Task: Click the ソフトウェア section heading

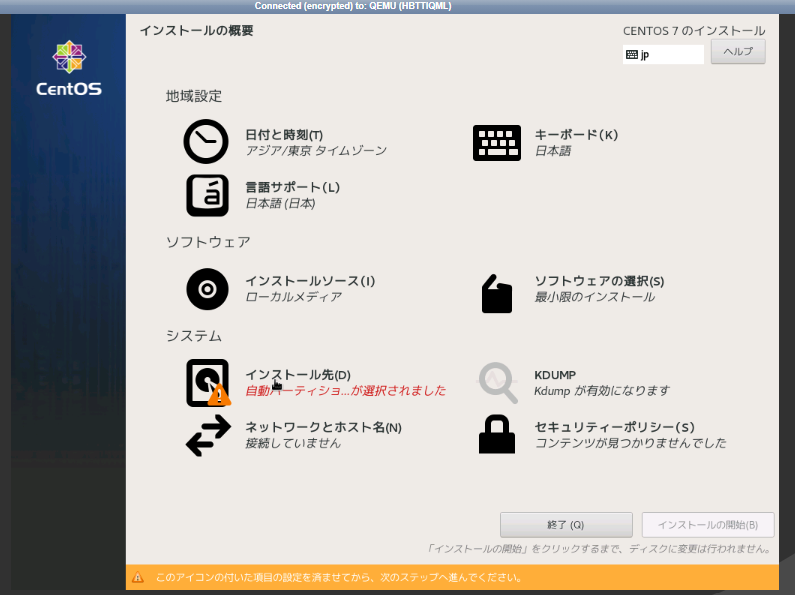Action: click(x=208, y=242)
